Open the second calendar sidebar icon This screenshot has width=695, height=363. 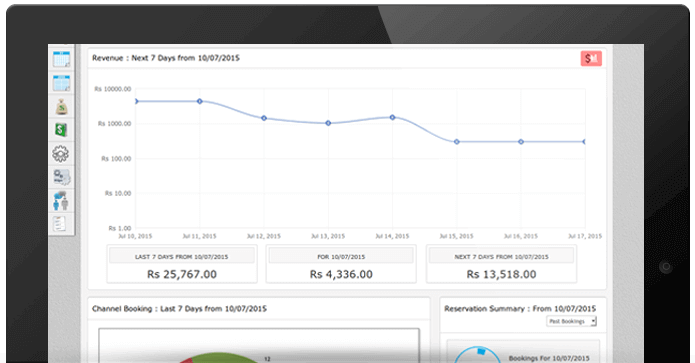pyautogui.click(x=61, y=83)
